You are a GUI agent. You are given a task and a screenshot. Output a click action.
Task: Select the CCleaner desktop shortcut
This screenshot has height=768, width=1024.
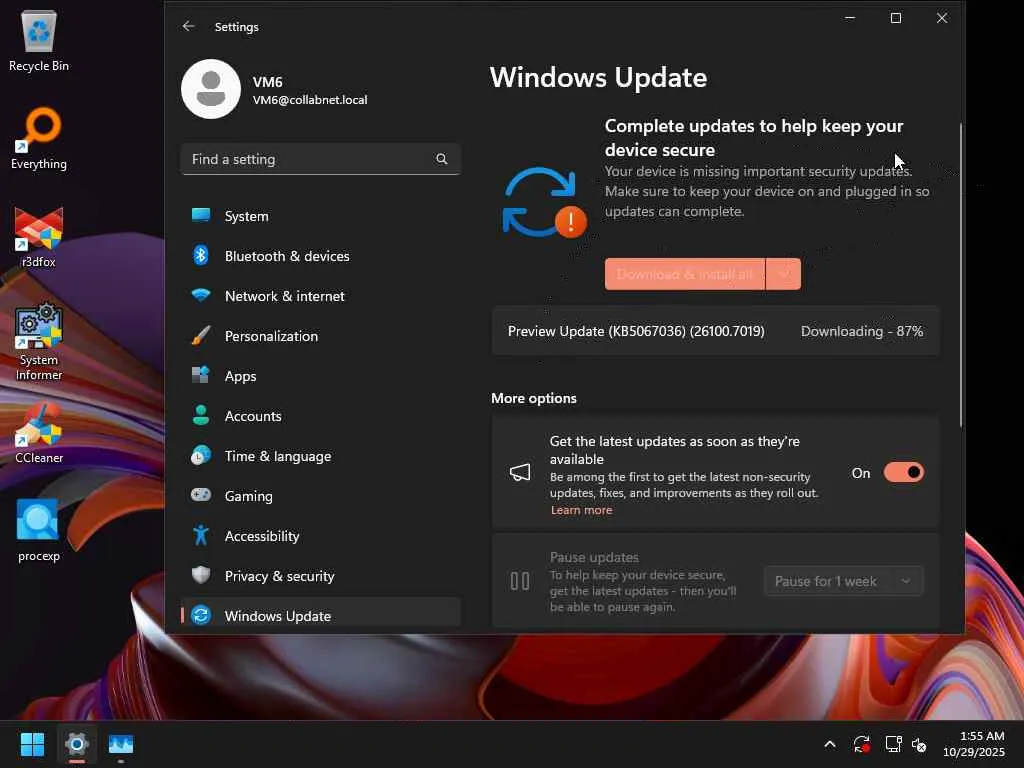click(x=39, y=433)
